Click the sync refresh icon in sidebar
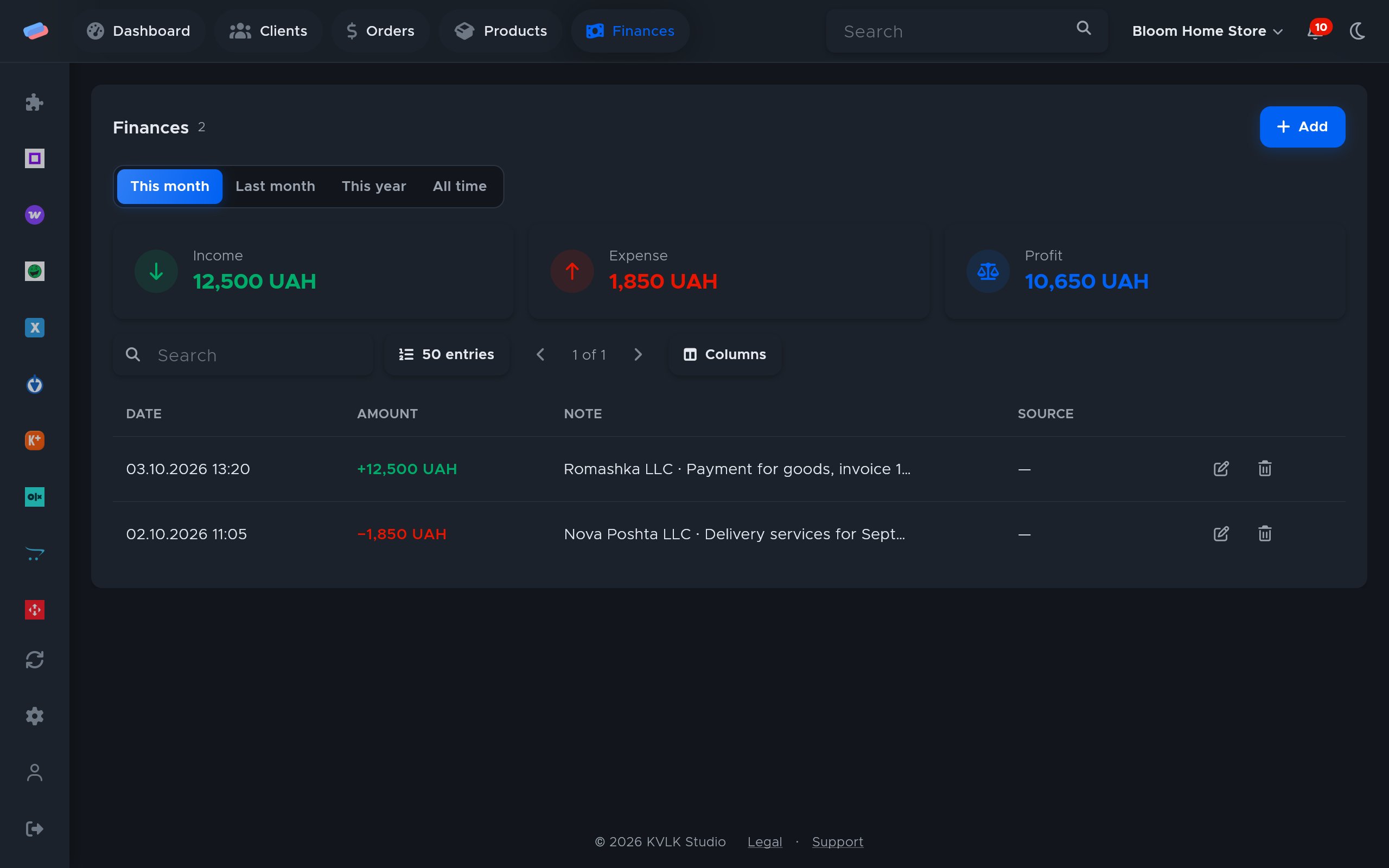Screen dimensions: 1389x868 click(x=34, y=660)
